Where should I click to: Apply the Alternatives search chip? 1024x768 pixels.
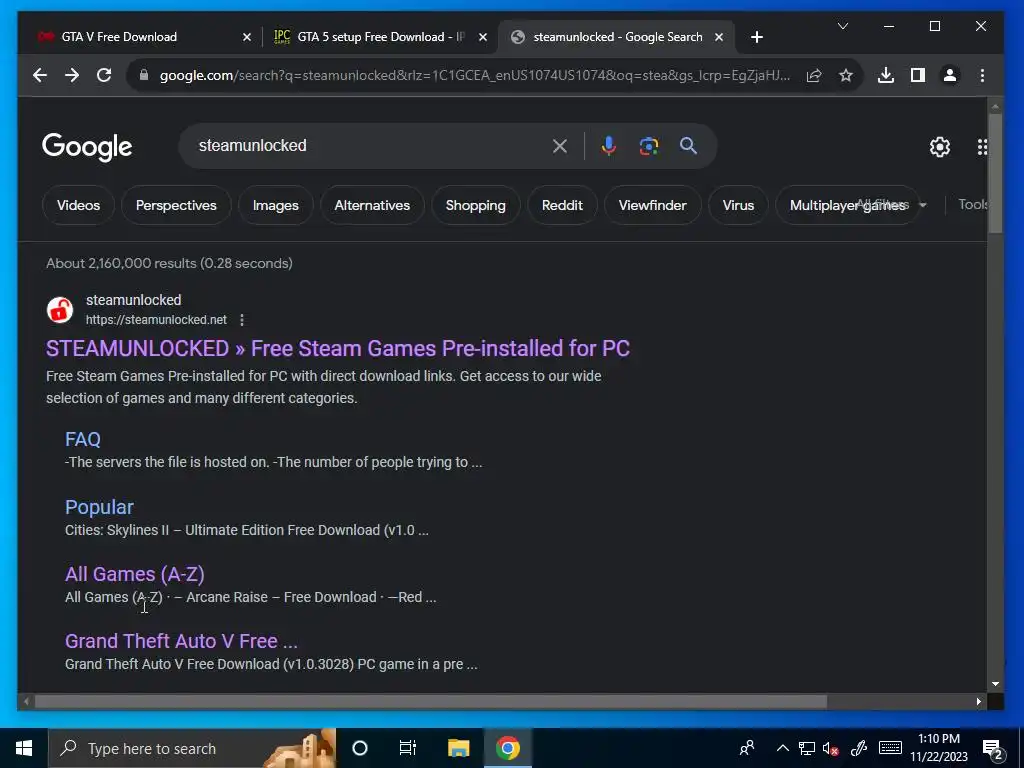pos(372,205)
